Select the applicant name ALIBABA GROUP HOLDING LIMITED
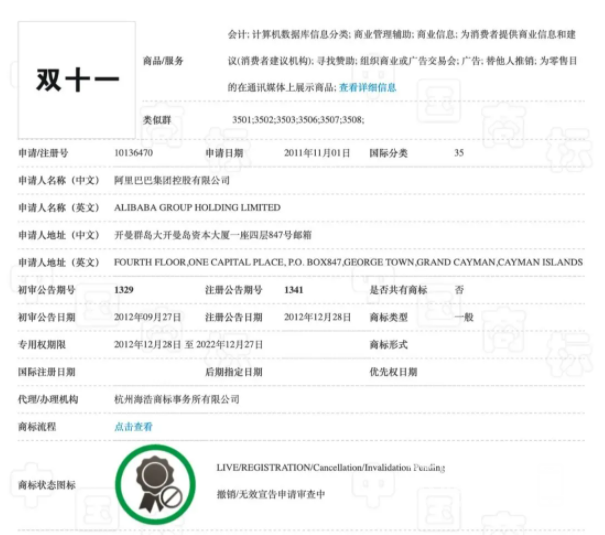 click(x=197, y=208)
